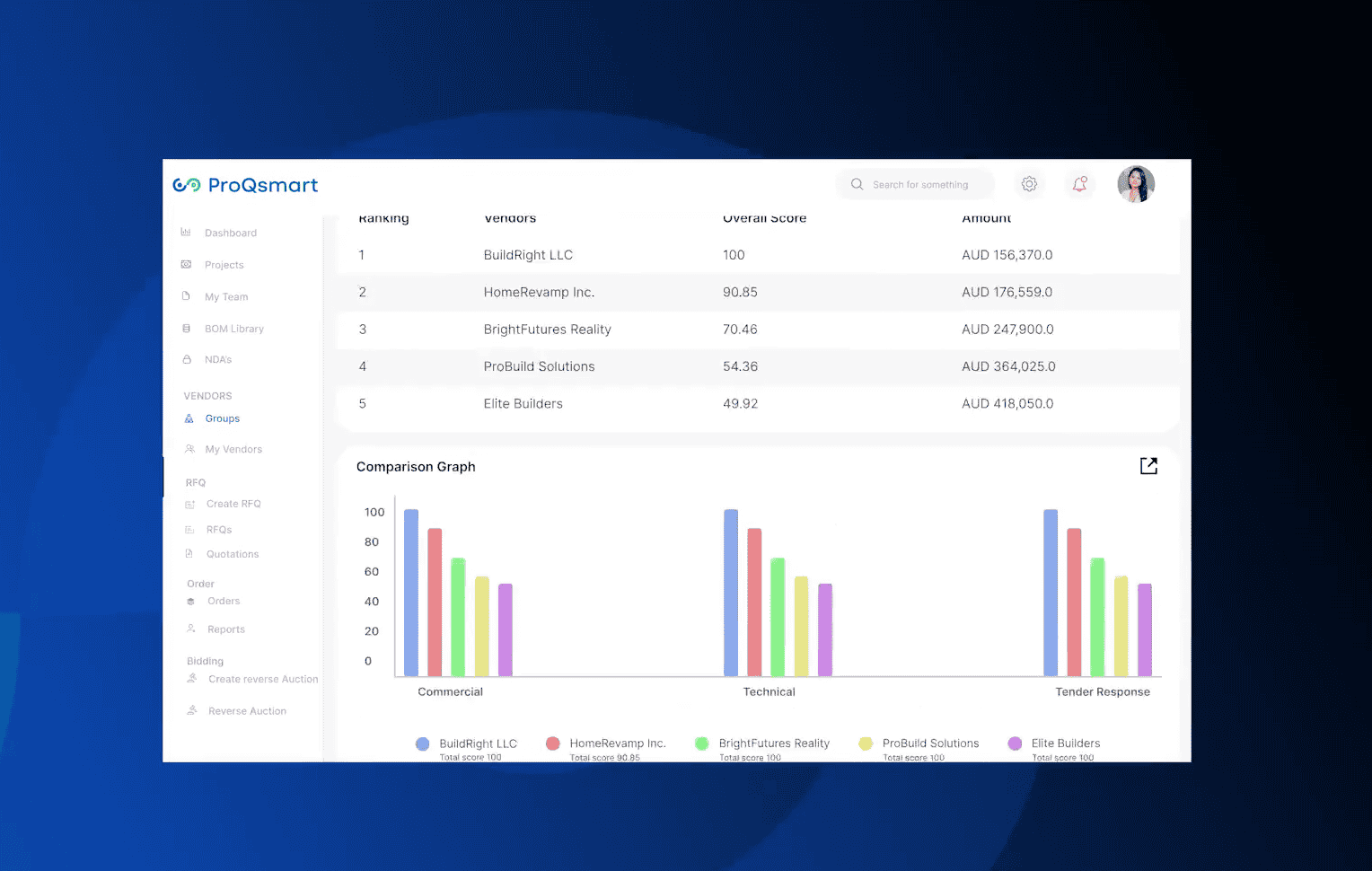The height and width of the screenshot is (871, 1372).
Task: Click the Quotations sidebar icon
Action: [x=189, y=554]
